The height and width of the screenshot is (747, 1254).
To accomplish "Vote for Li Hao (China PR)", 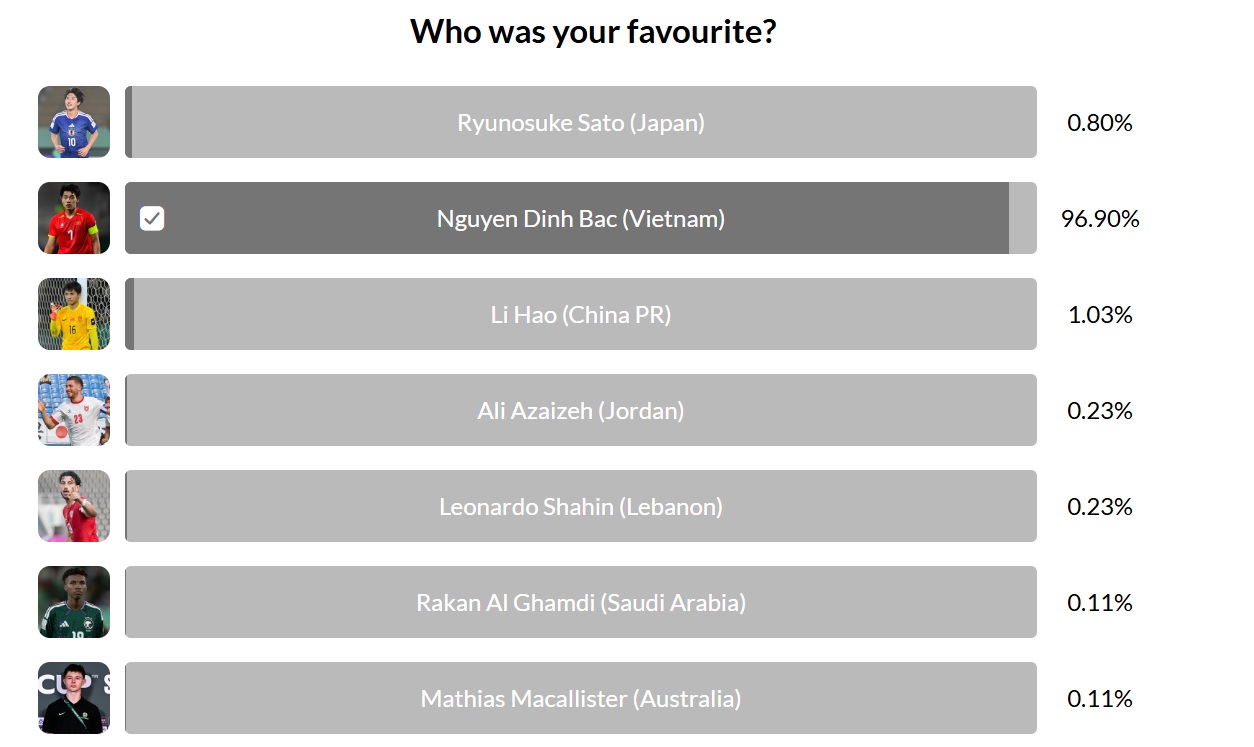I will tap(580, 314).
